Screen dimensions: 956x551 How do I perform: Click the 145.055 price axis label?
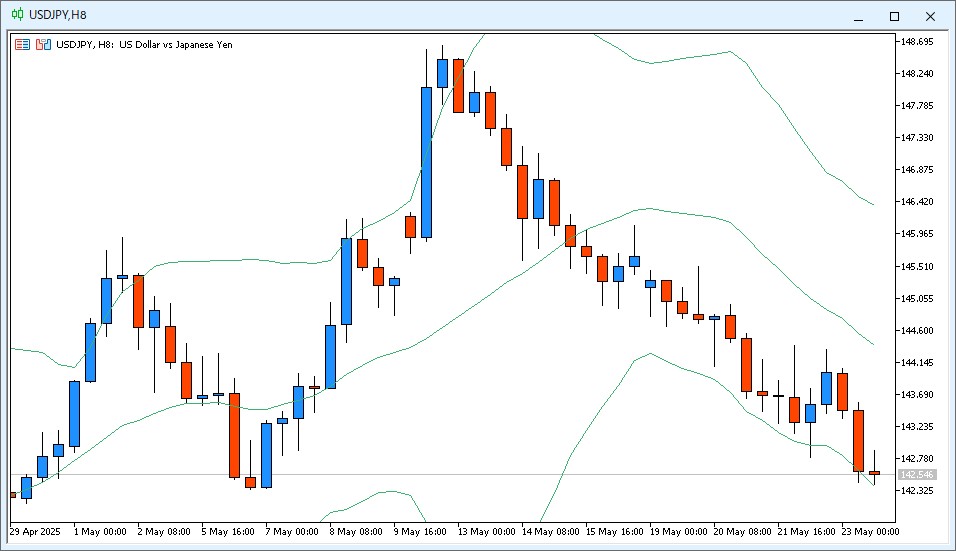coord(917,298)
